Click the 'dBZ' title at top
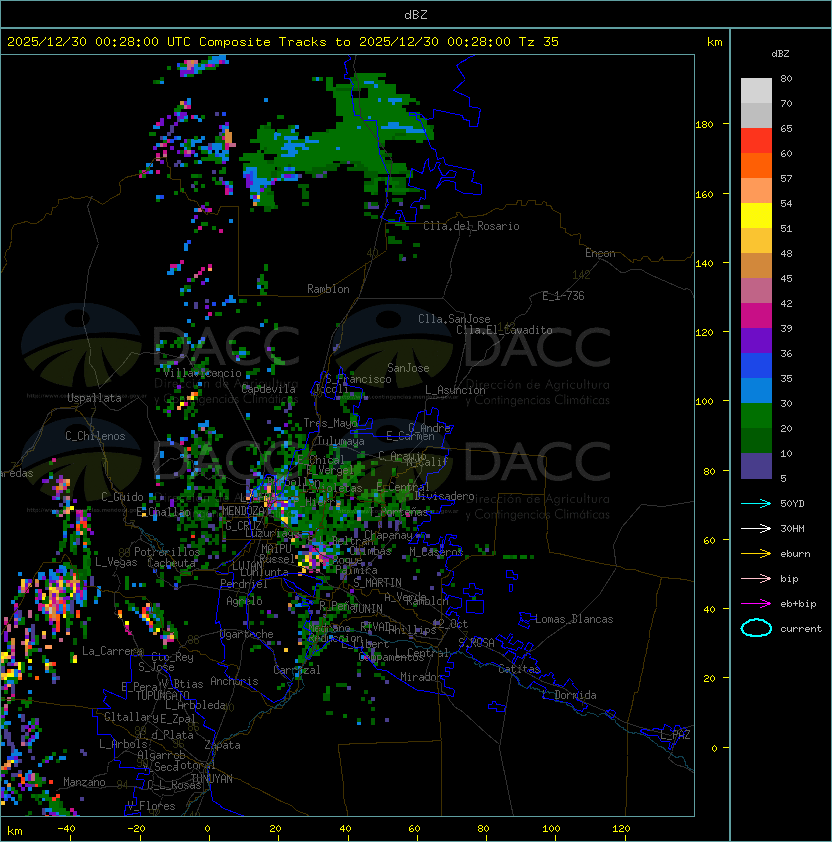 pyautogui.click(x=416, y=15)
